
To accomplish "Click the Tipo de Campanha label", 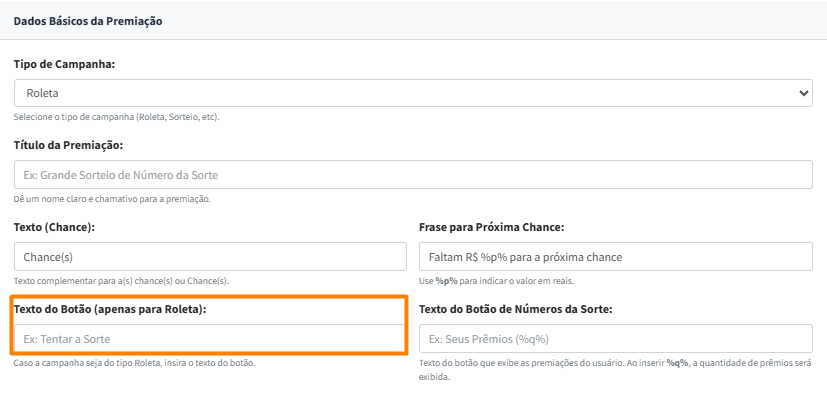I will [x=64, y=64].
